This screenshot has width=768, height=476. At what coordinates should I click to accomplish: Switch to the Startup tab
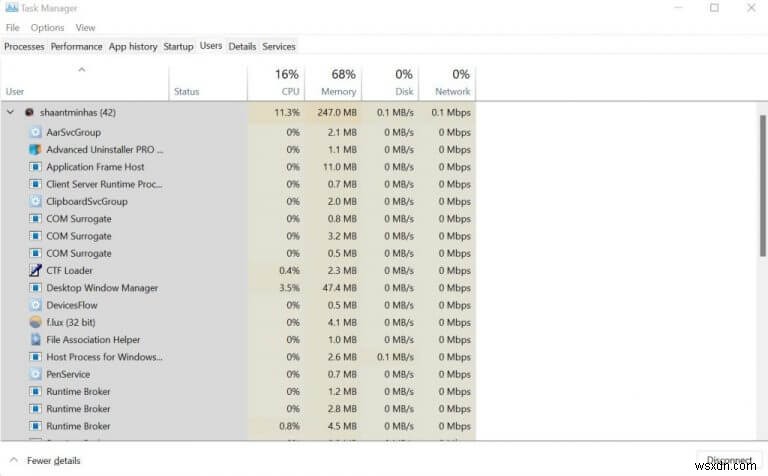click(x=178, y=47)
